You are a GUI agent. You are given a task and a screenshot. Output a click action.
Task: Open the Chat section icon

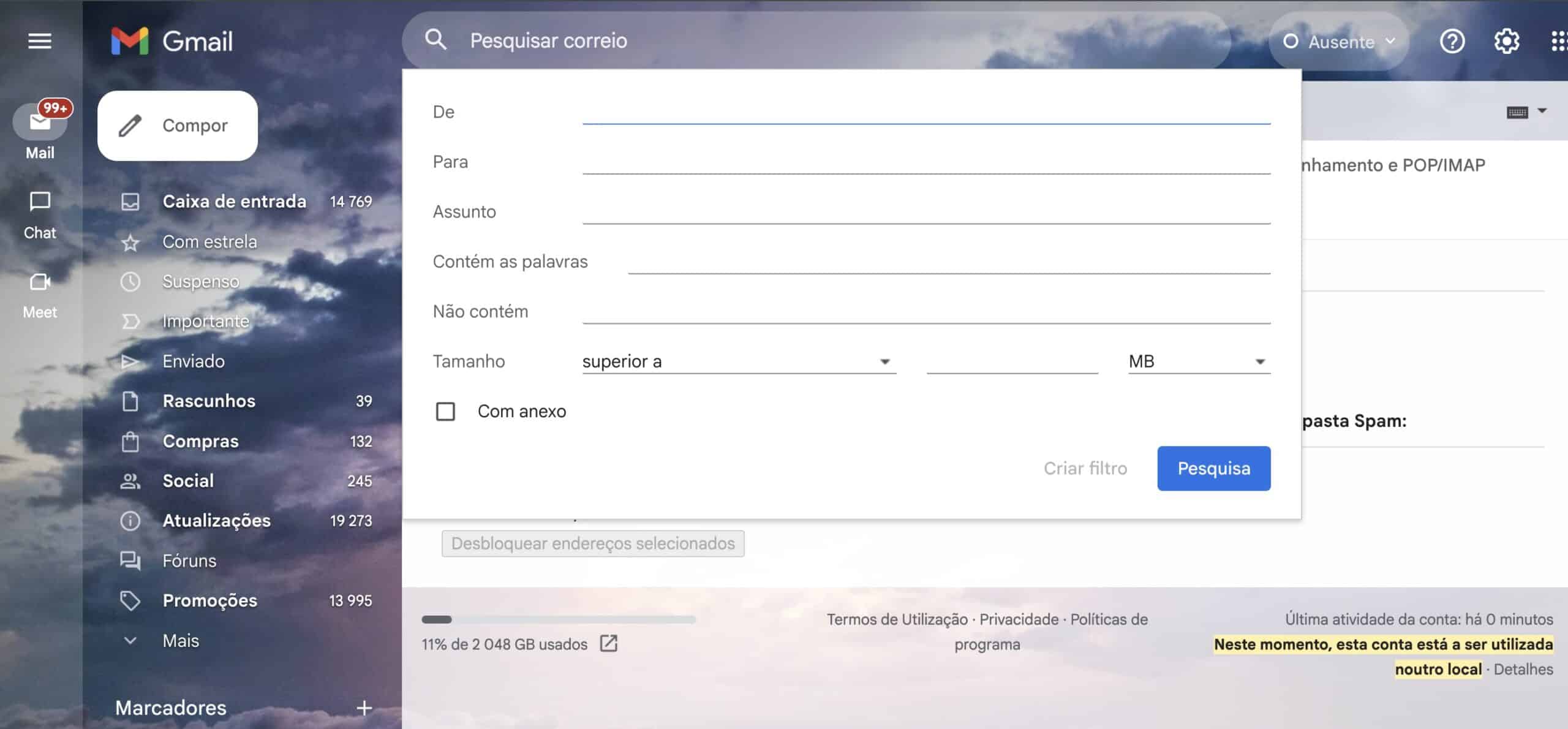click(x=40, y=202)
